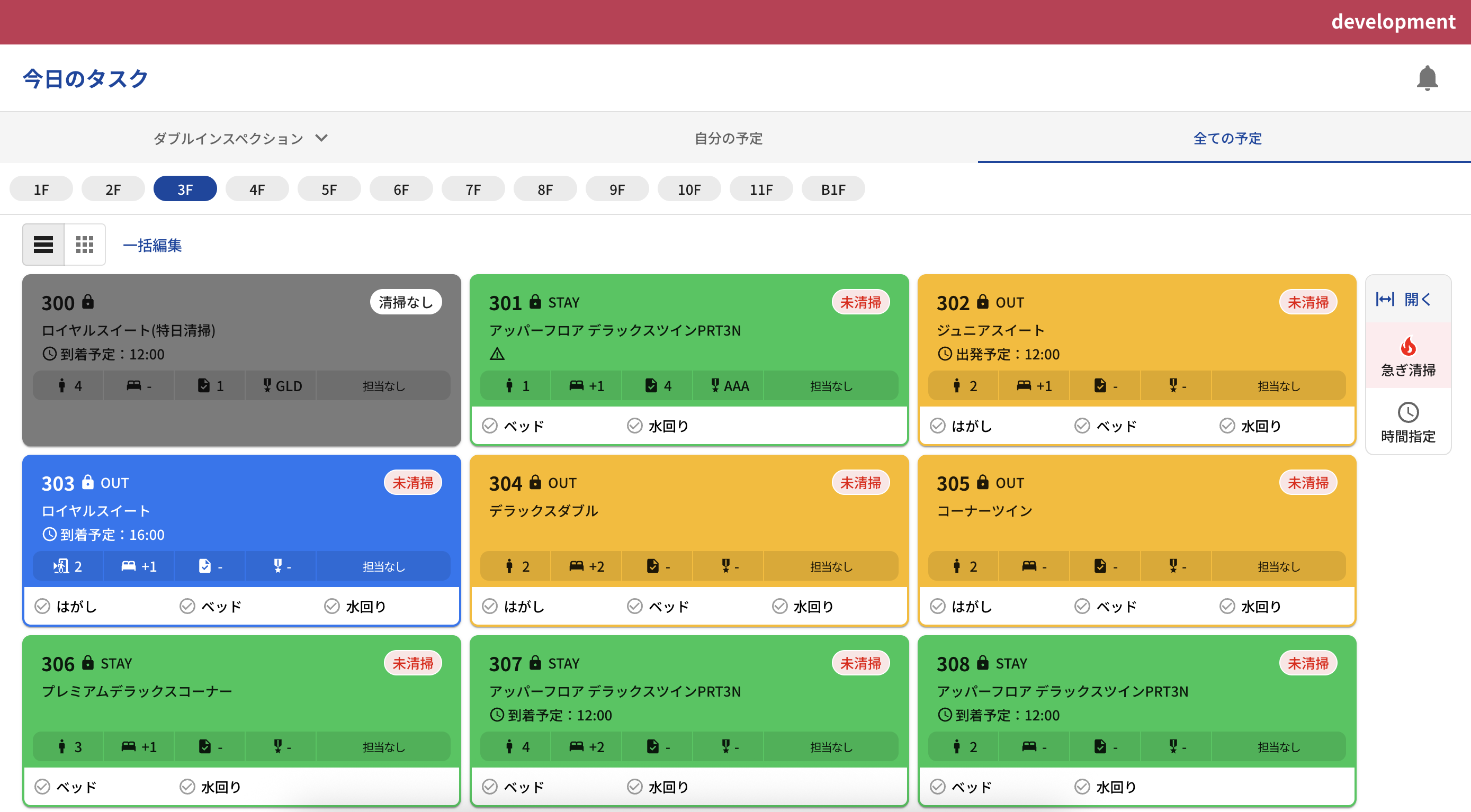This screenshot has width=1471, height=812.
Task: Switch to grid view layout icon
Action: (x=85, y=245)
